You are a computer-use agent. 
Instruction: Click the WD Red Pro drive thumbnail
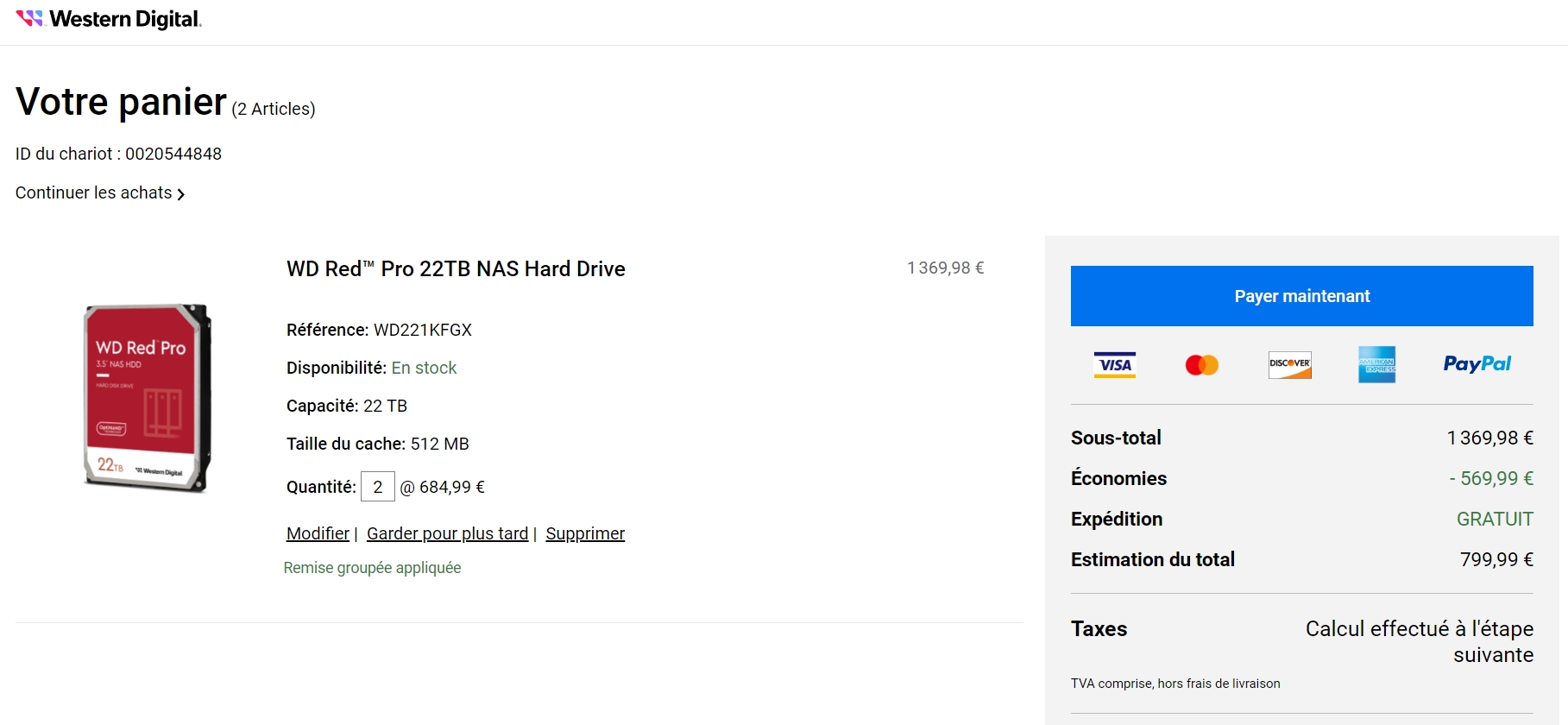click(148, 397)
